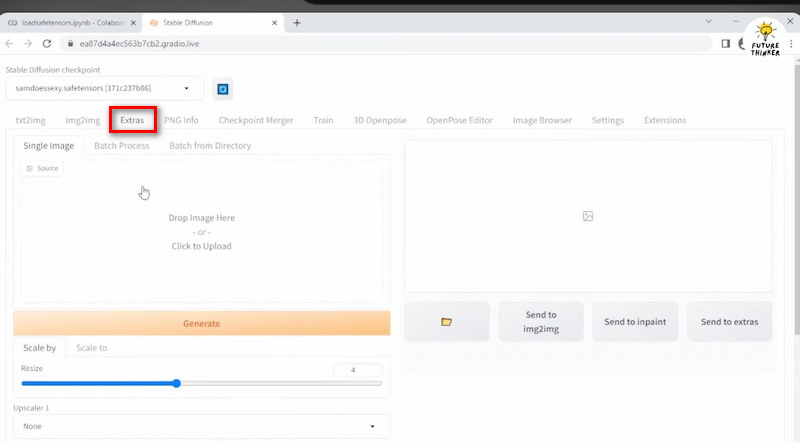
Task: Click the Source label on upload box
Action: point(42,168)
